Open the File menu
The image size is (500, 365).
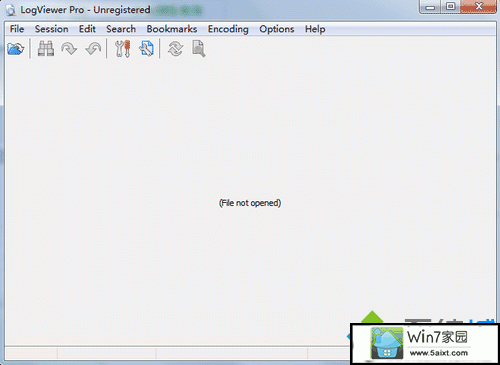point(17,29)
